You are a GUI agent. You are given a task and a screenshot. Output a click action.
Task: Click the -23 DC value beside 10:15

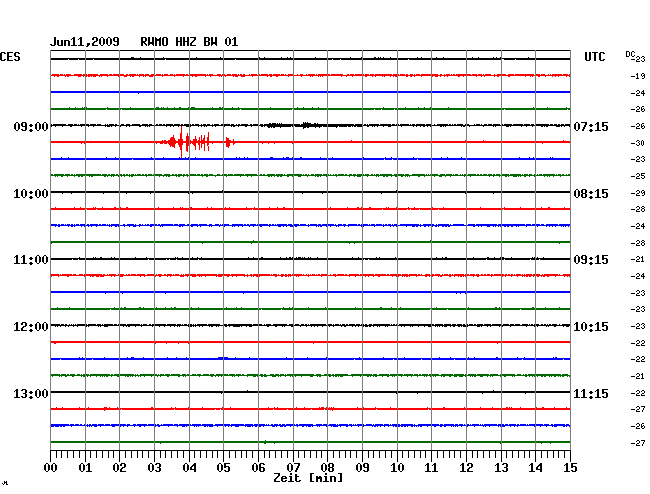tap(638, 327)
